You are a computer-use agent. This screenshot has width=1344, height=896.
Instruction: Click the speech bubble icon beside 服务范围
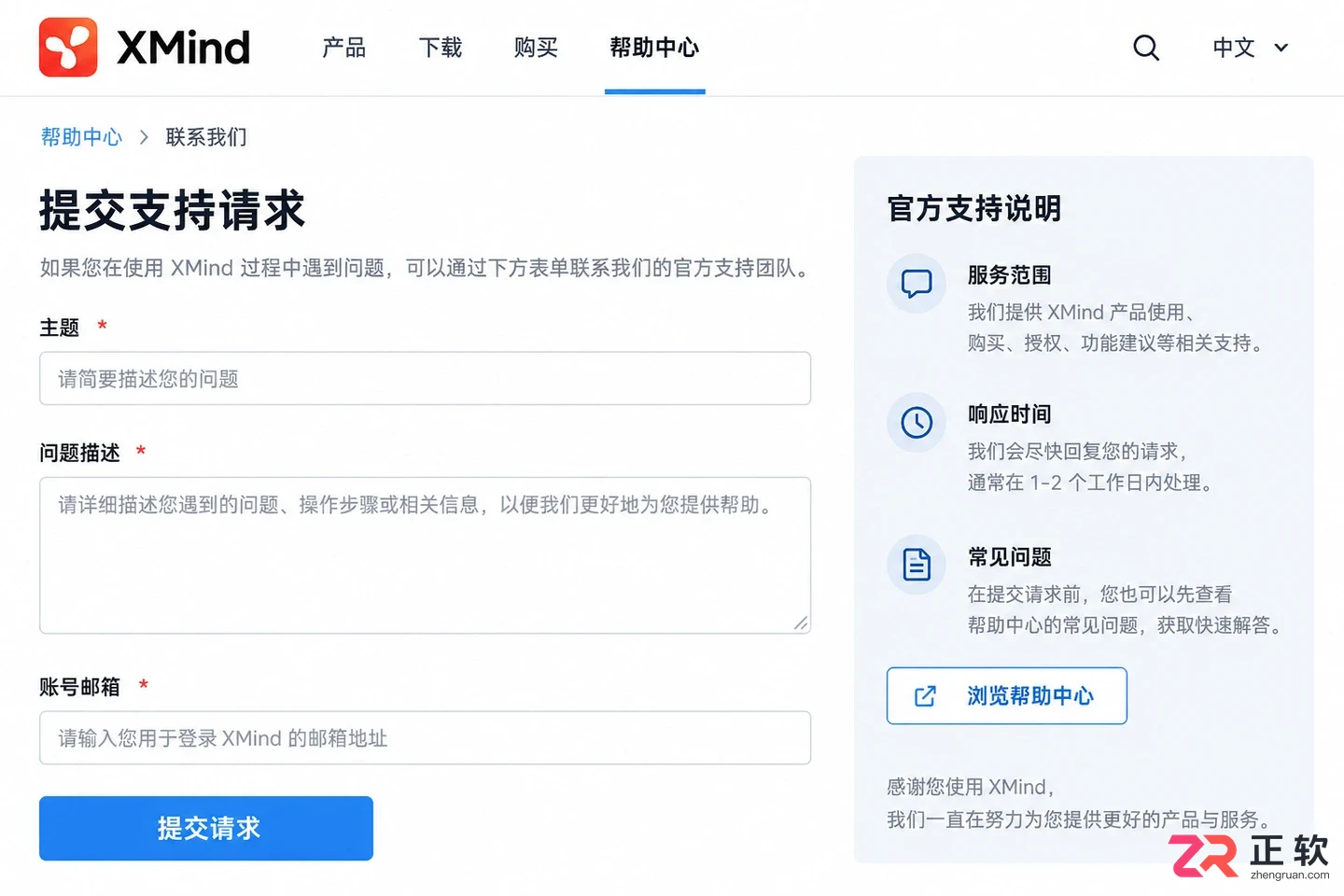click(x=917, y=283)
